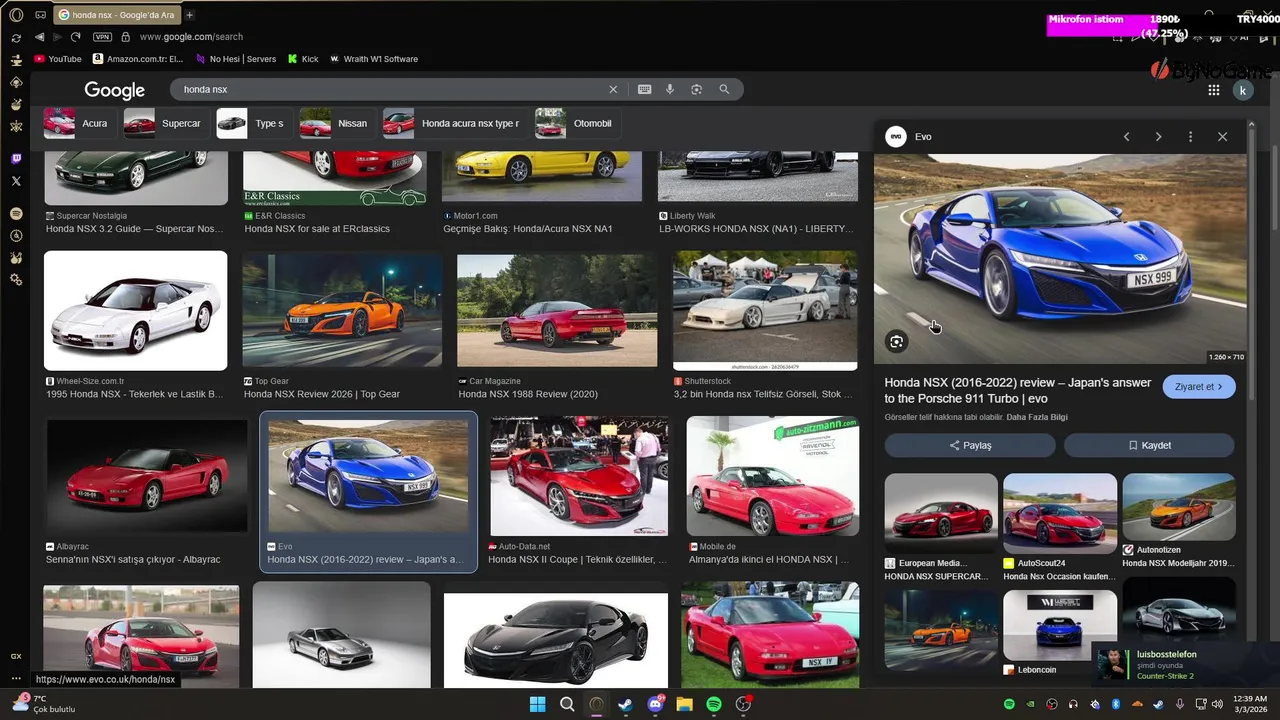
Task: Open the Windows Start button
Action: click(x=537, y=704)
